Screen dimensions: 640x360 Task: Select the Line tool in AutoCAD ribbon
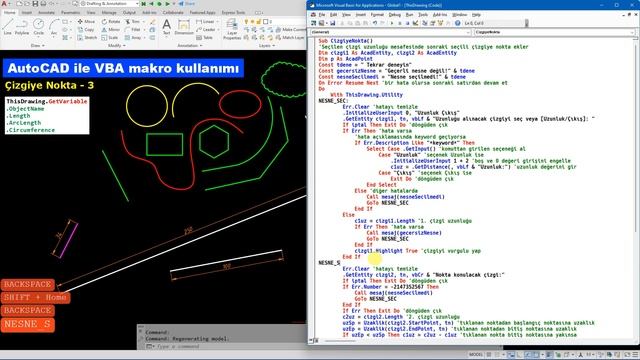coord(7,27)
